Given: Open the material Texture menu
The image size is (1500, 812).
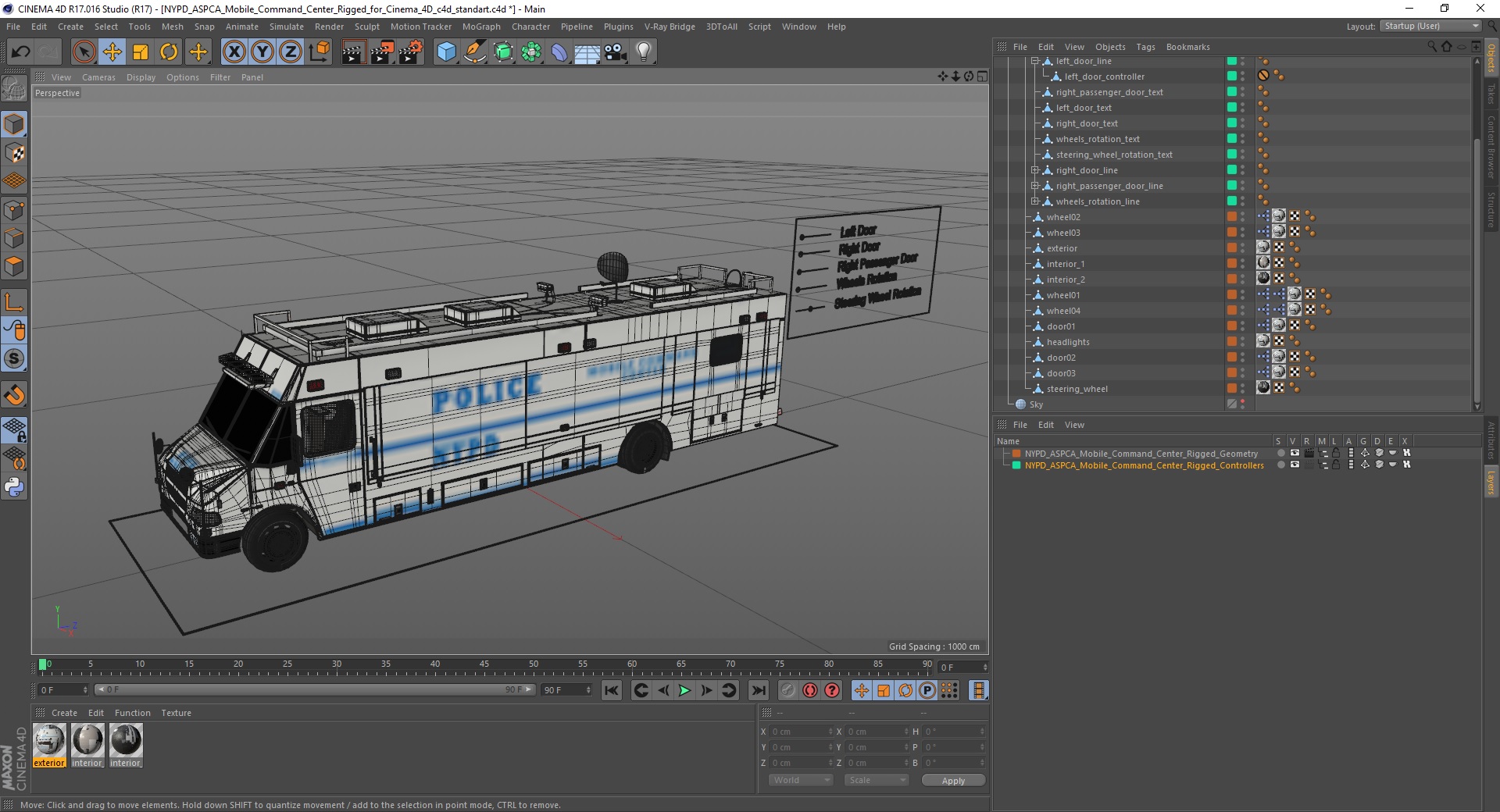Looking at the screenshot, I should [176, 713].
